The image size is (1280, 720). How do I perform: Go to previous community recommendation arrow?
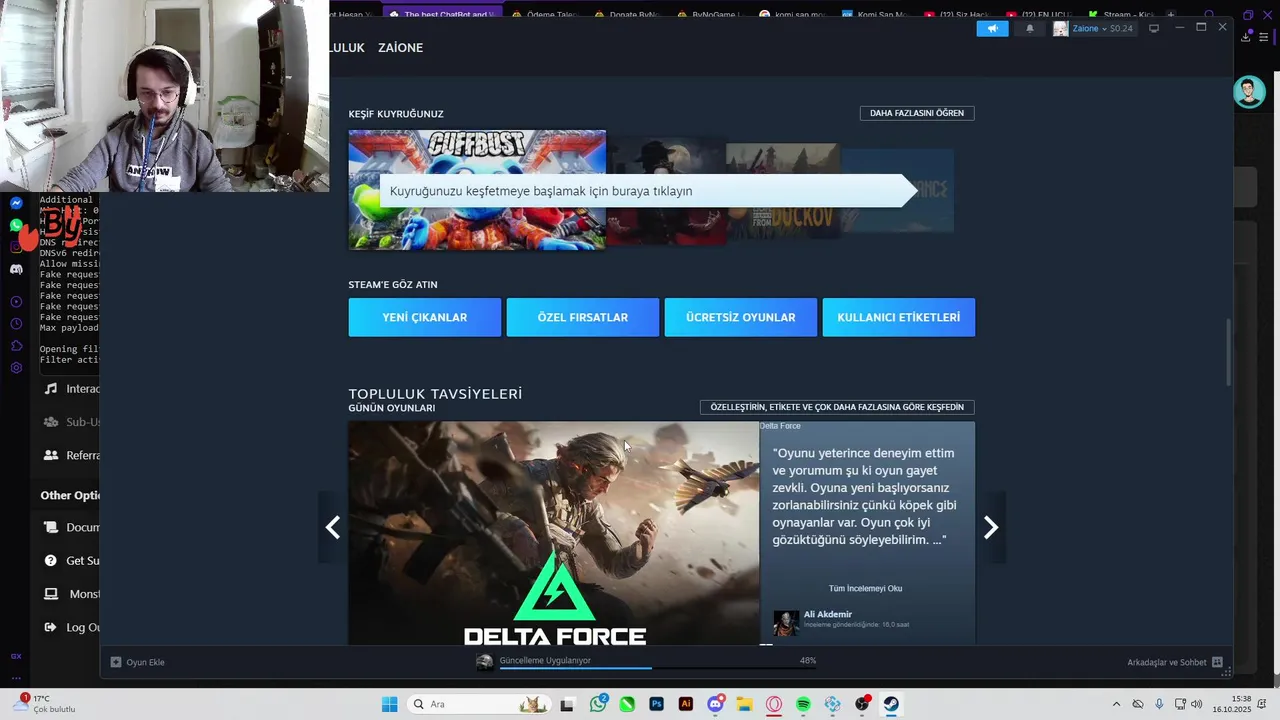pyautogui.click(x=333, y=527)
